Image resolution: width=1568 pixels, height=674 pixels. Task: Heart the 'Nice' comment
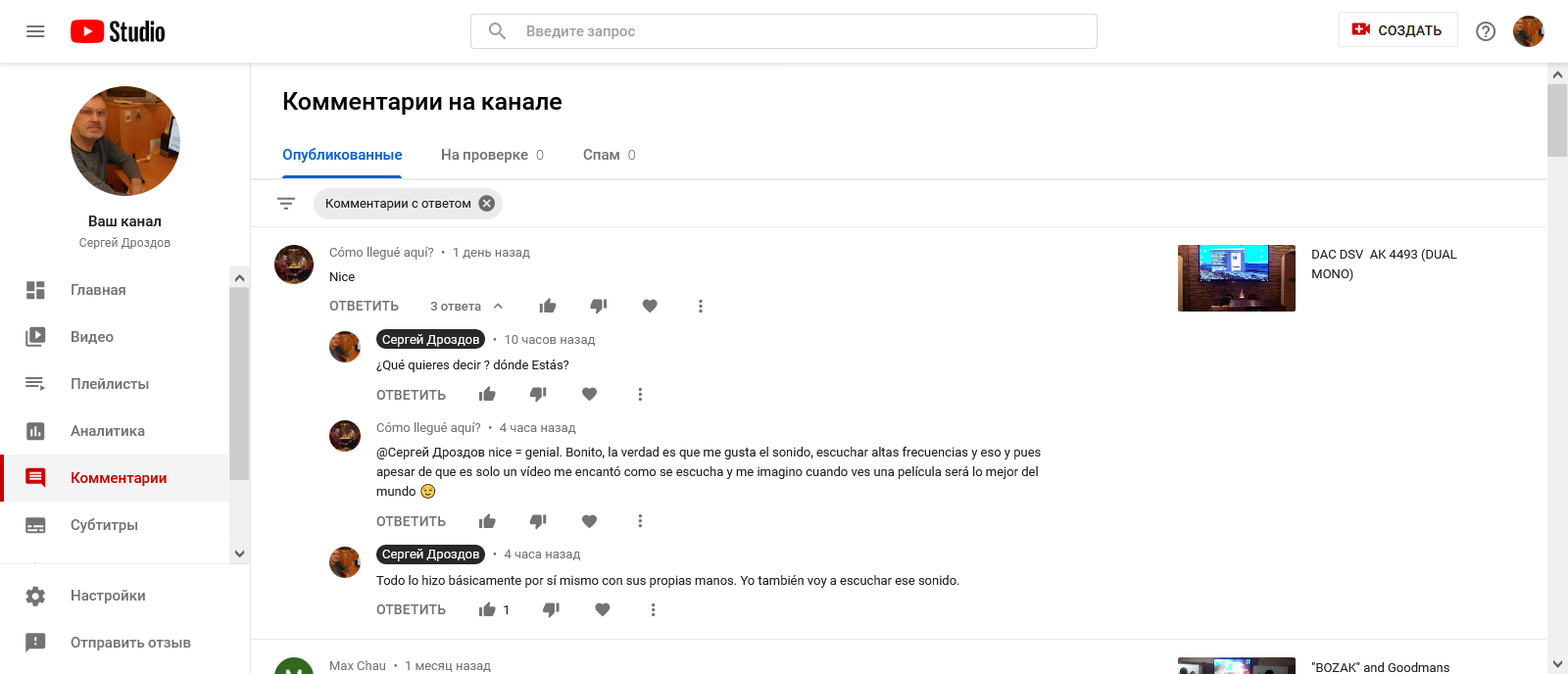click(650, 306)
